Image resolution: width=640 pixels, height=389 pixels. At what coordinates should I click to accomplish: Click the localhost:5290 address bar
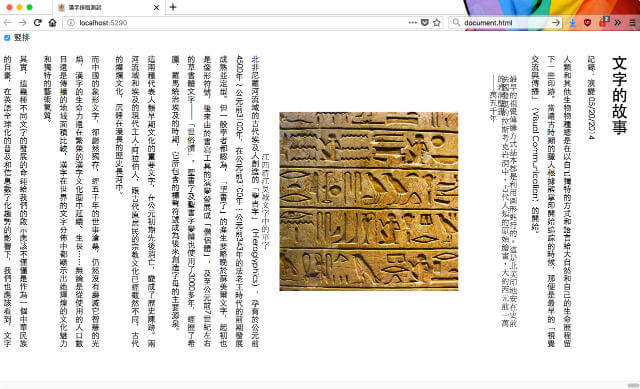(237, 23)
